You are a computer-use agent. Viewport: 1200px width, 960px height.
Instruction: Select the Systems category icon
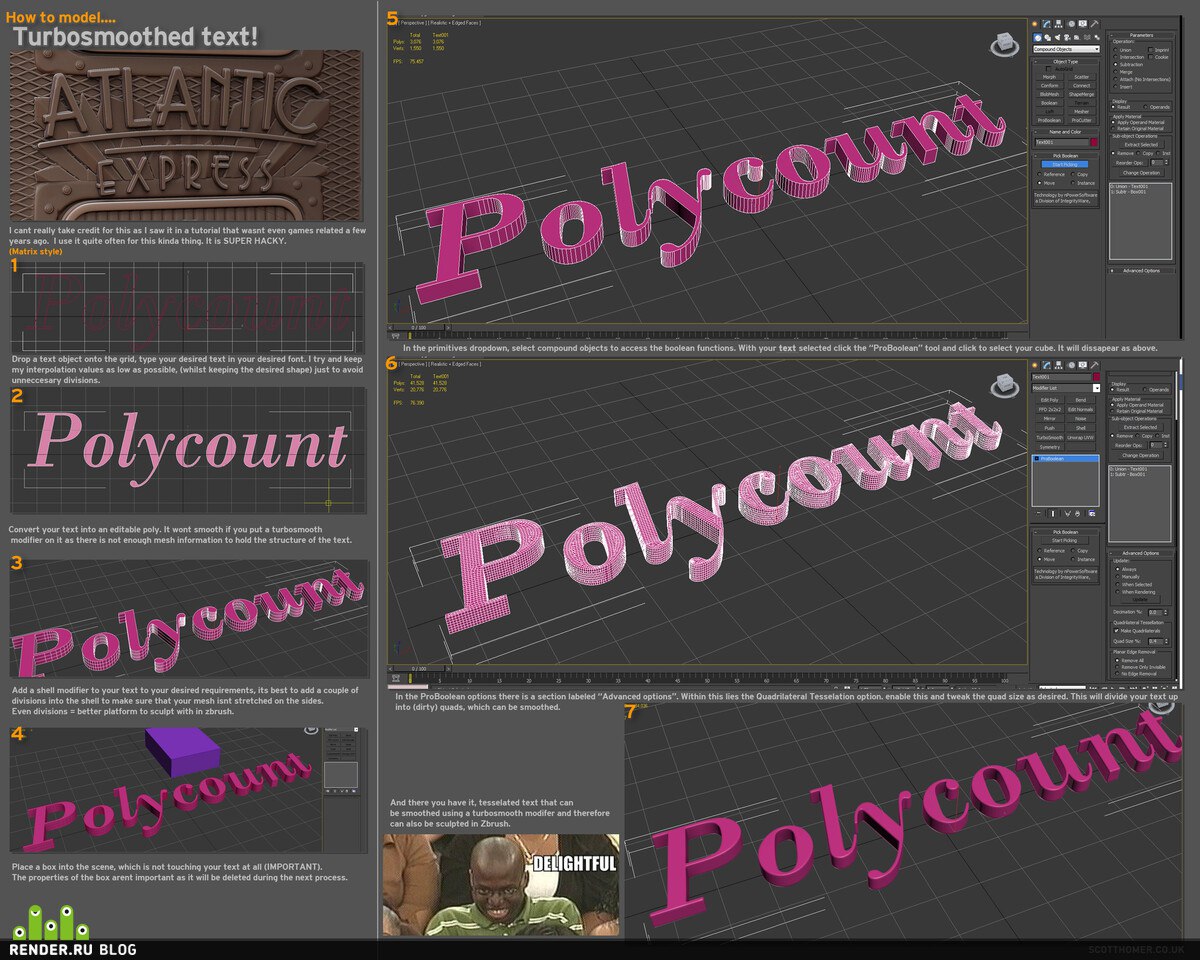point(1097,37)
